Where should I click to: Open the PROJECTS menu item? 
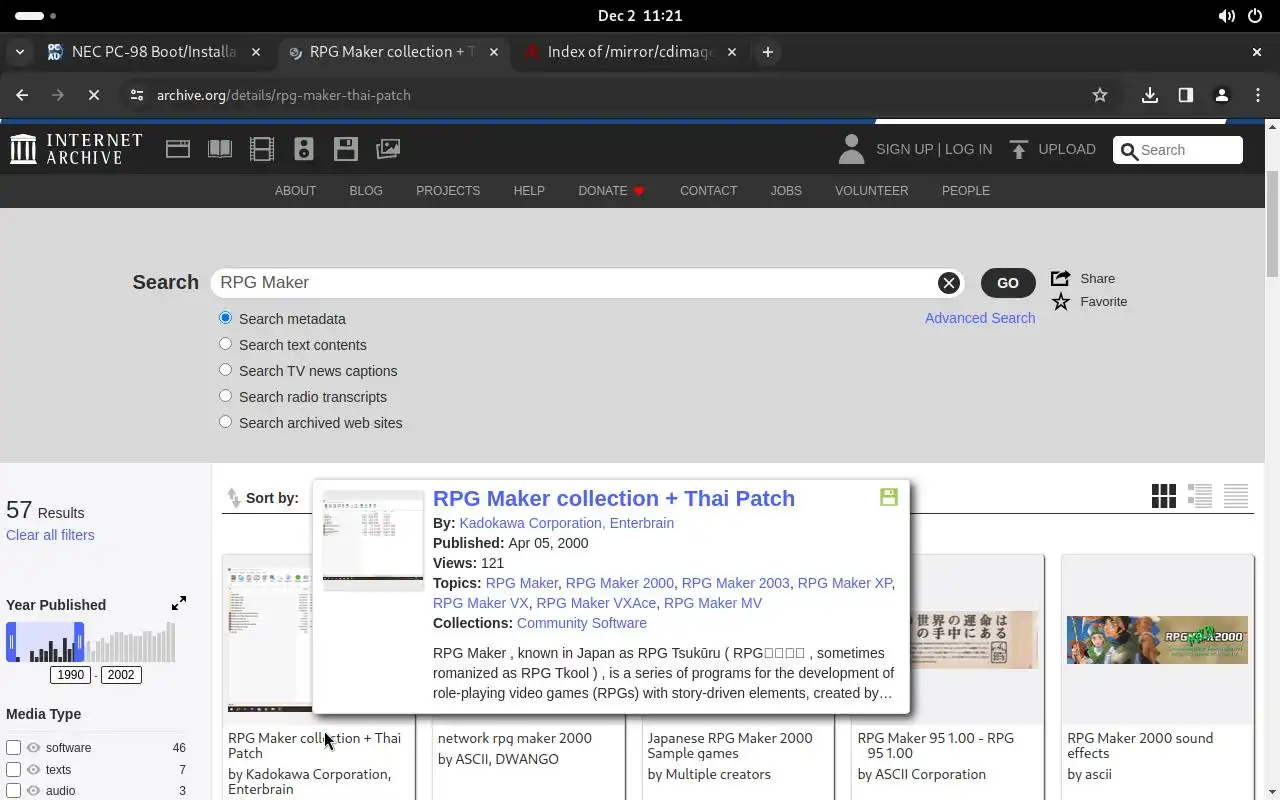click(x=448, y=191)
